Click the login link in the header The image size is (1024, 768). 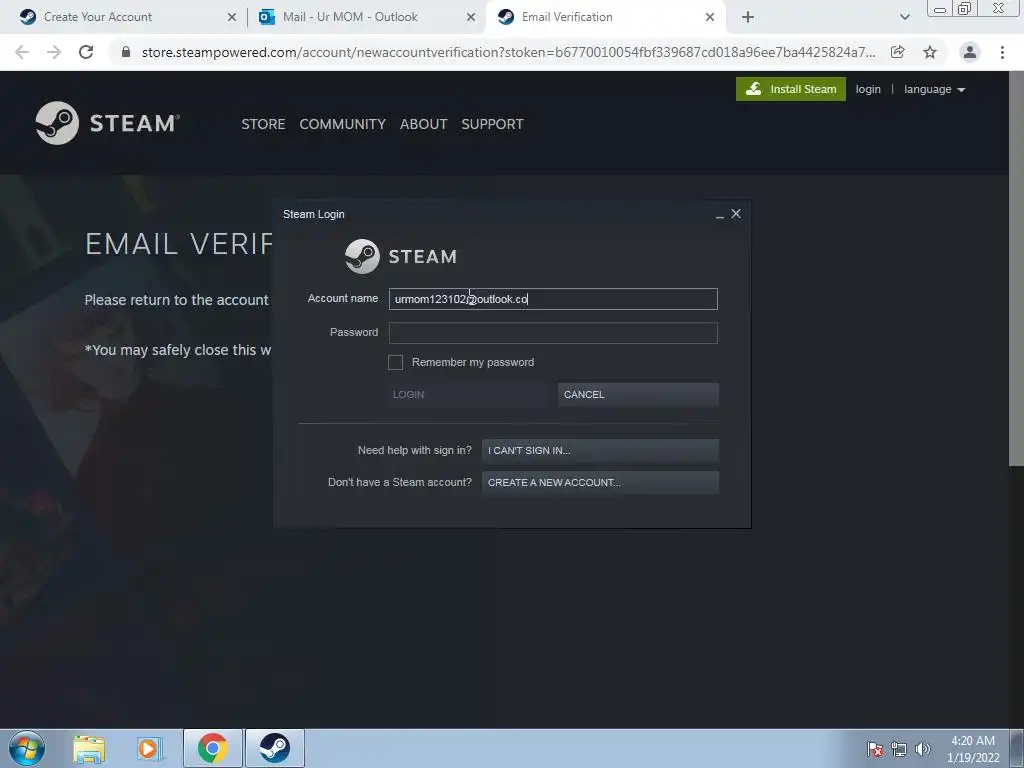(868, 89)
